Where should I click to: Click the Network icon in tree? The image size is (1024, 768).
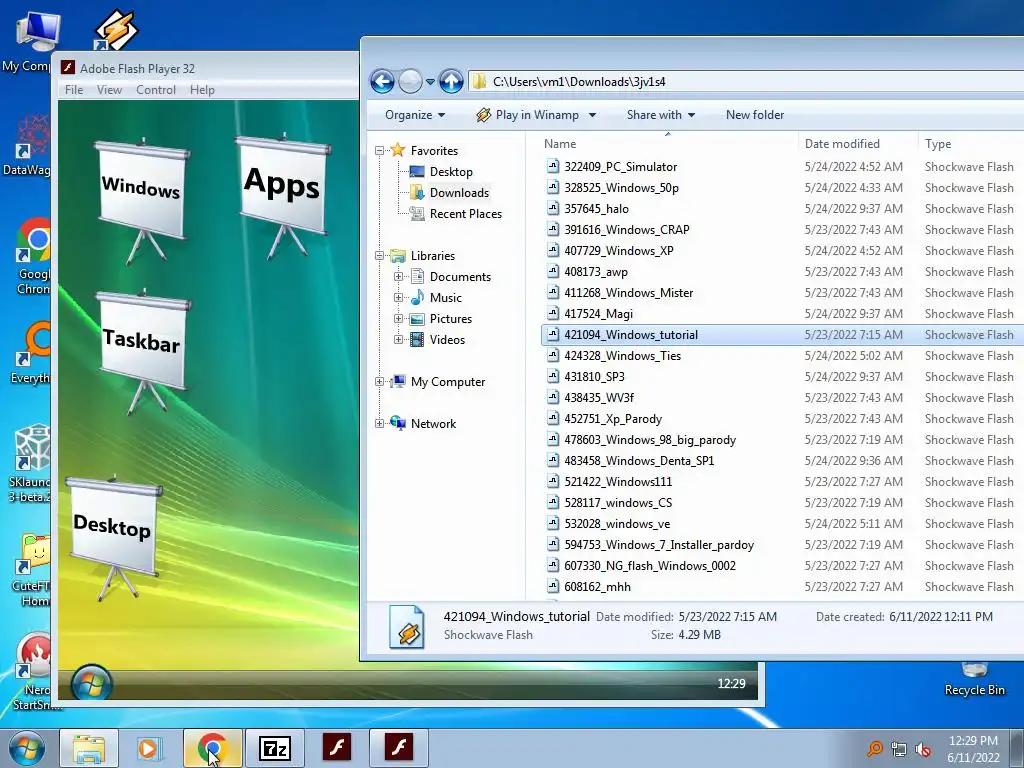click(398, 423)
